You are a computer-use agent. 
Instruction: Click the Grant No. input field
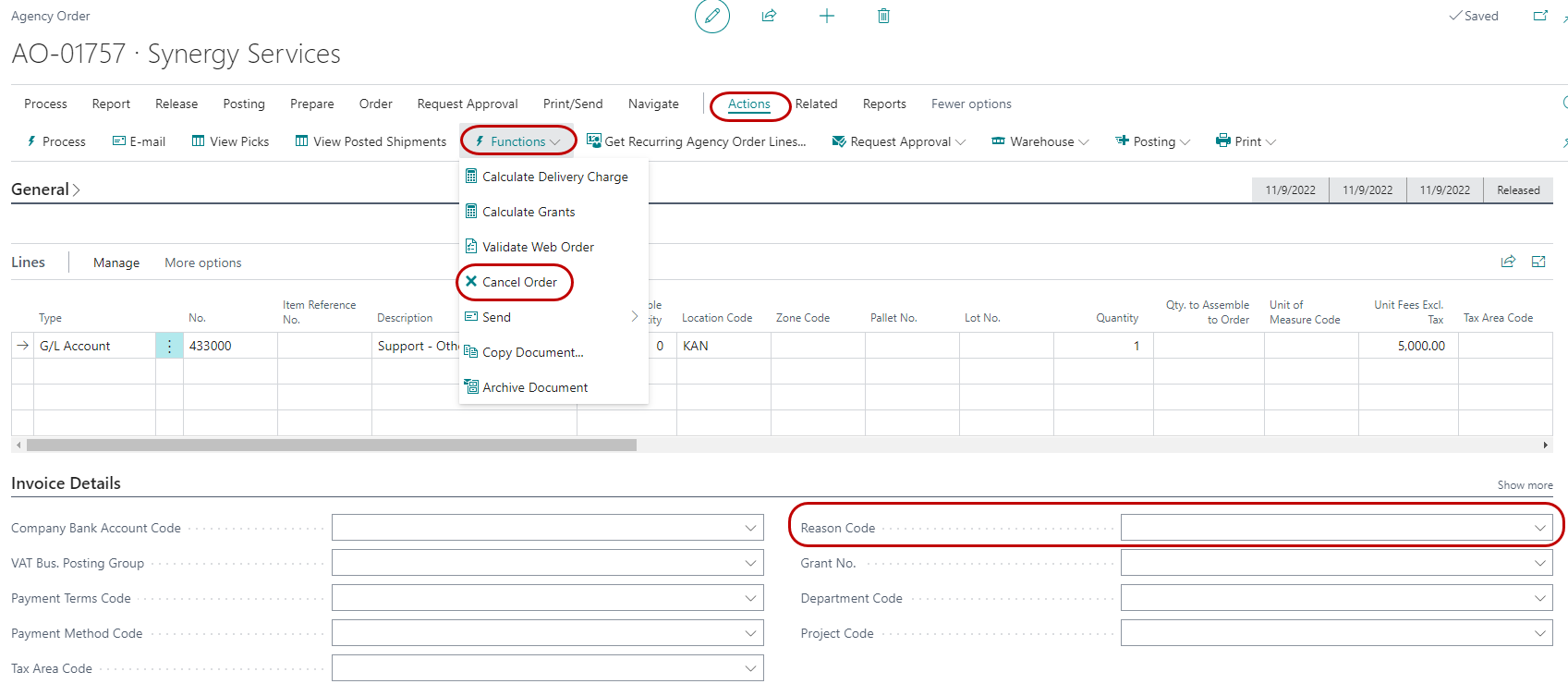(1326, 563)
